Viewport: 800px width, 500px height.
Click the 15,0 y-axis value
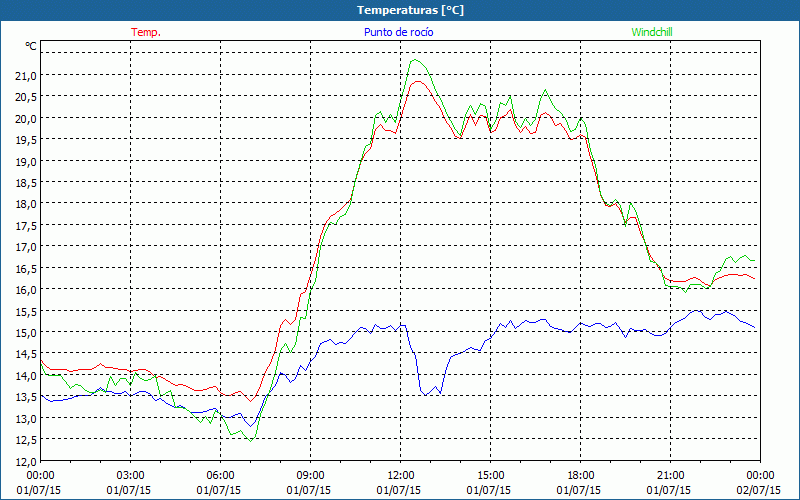[x=27, y=333]
